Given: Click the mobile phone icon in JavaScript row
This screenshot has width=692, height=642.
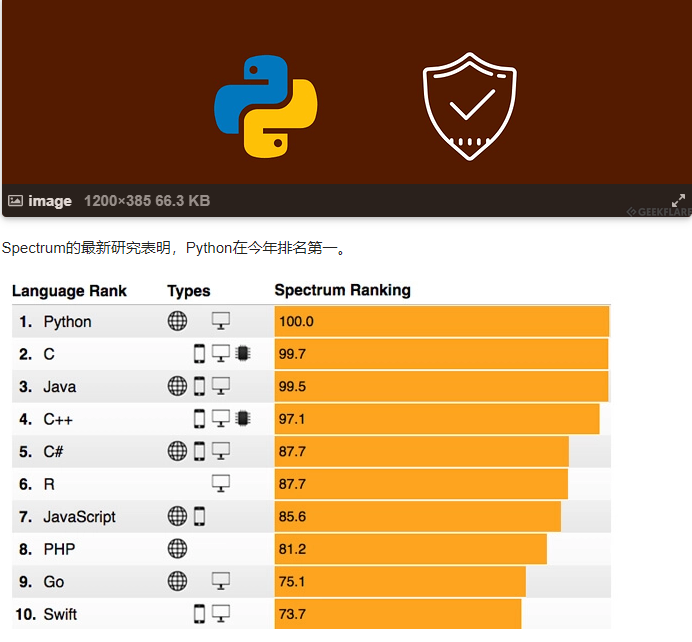Looking at the screenshot, I should (x=199, y=516).
